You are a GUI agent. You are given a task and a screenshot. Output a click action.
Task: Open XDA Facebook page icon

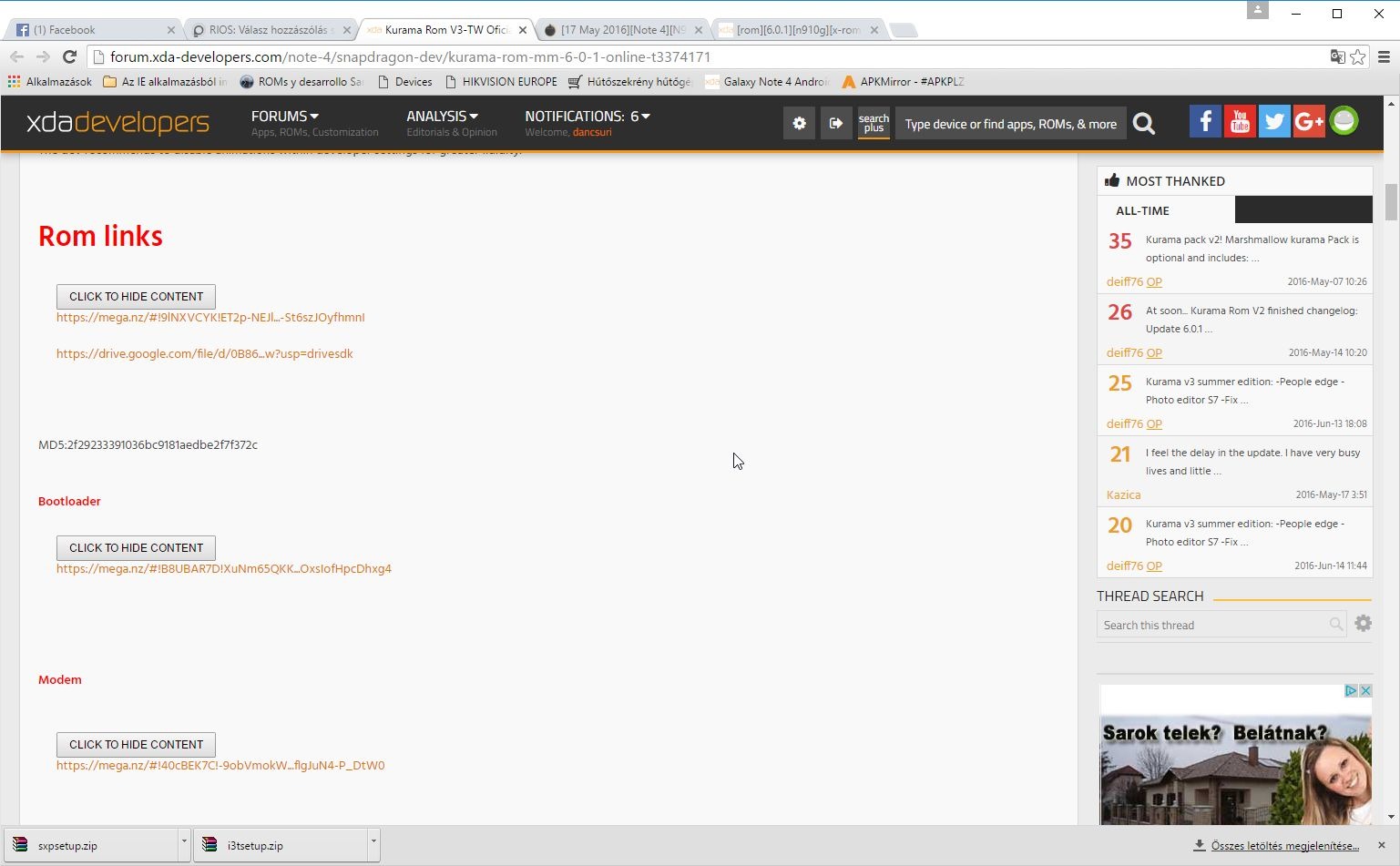coord(1205,121)
